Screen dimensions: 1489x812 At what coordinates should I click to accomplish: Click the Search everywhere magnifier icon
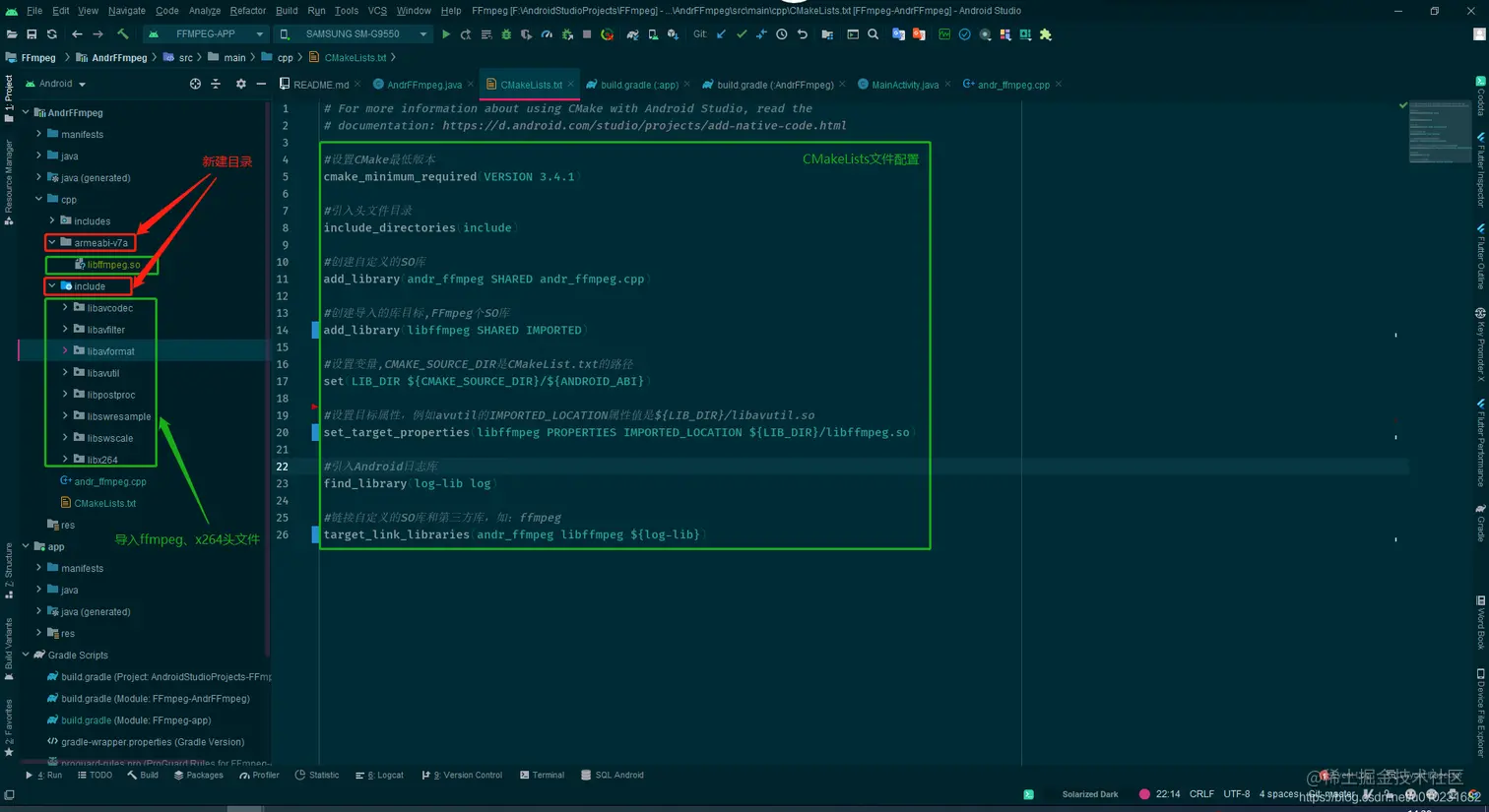point(873,34)
